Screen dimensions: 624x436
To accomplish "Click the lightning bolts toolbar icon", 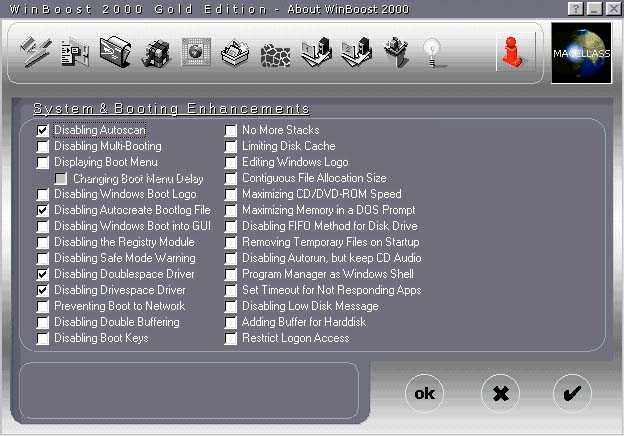I will point(36,52).
